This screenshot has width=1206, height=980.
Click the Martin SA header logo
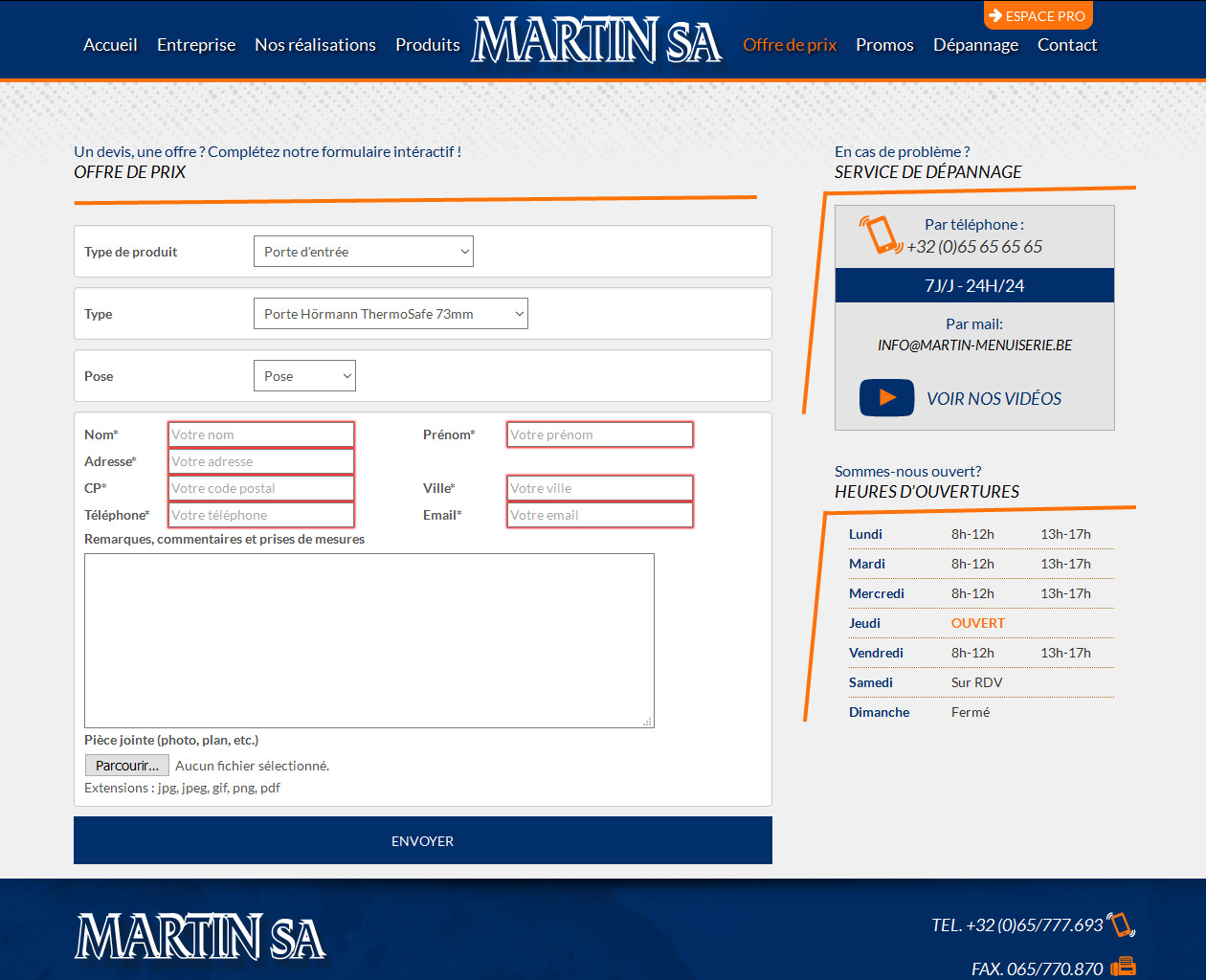(597, 41)
